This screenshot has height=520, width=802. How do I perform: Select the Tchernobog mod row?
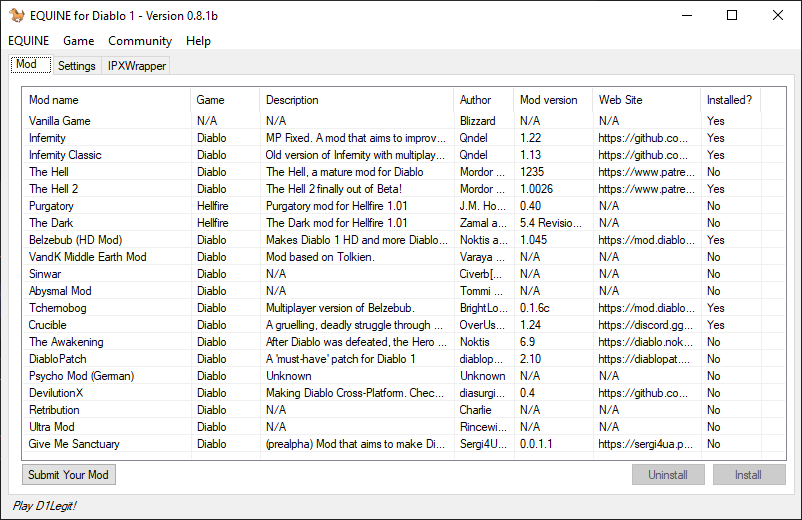pyautogui.click(x=404, y=307)
